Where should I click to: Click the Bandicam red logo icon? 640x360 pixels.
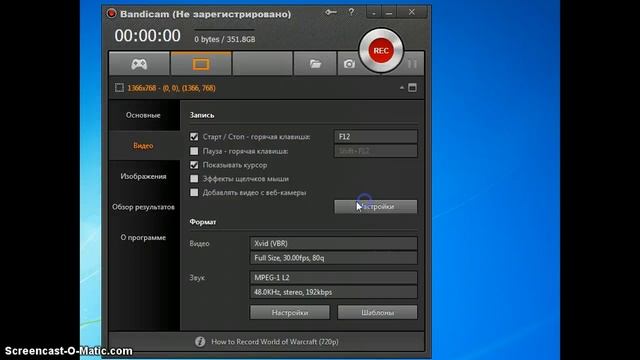[x=111, y=13]
